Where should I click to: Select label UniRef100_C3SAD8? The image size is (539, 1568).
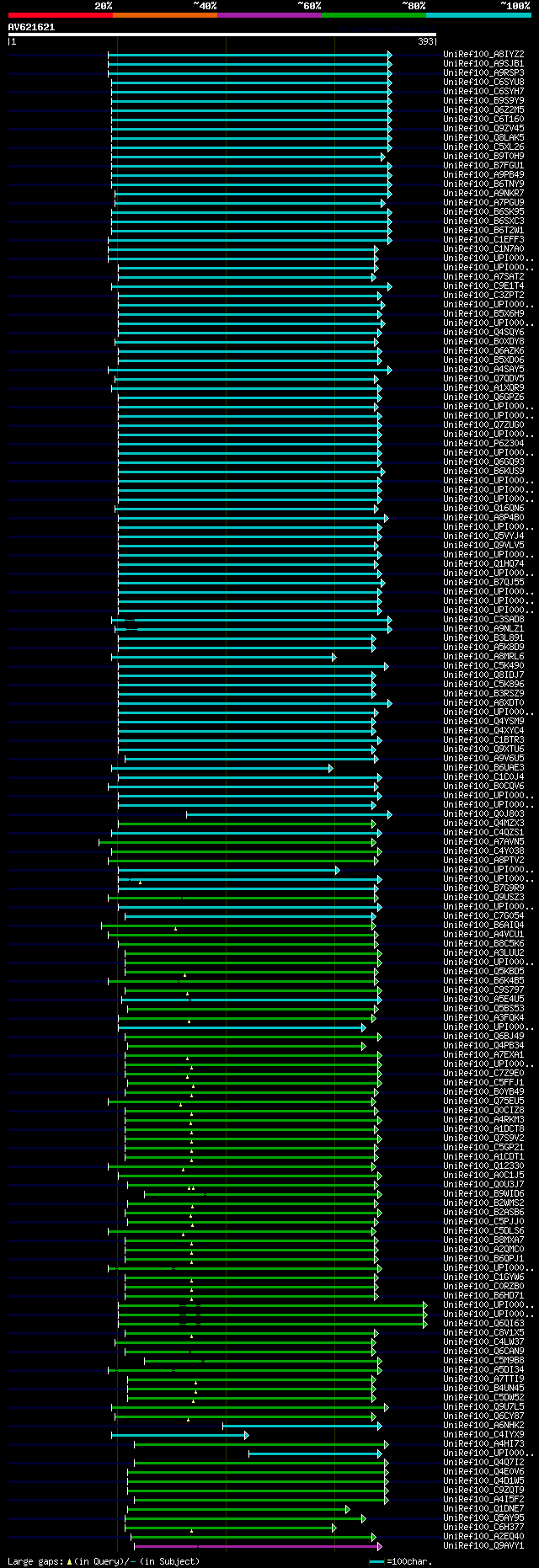483,619
